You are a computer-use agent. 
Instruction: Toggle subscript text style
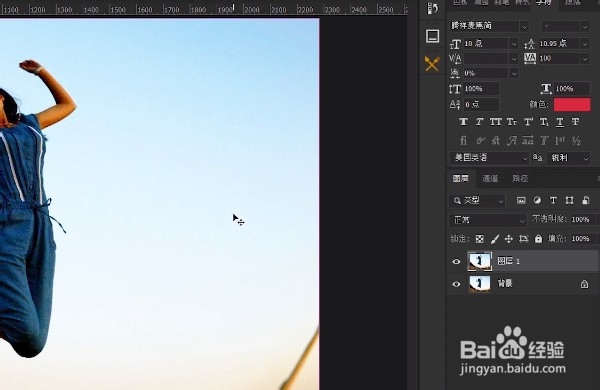click(544, 122)
